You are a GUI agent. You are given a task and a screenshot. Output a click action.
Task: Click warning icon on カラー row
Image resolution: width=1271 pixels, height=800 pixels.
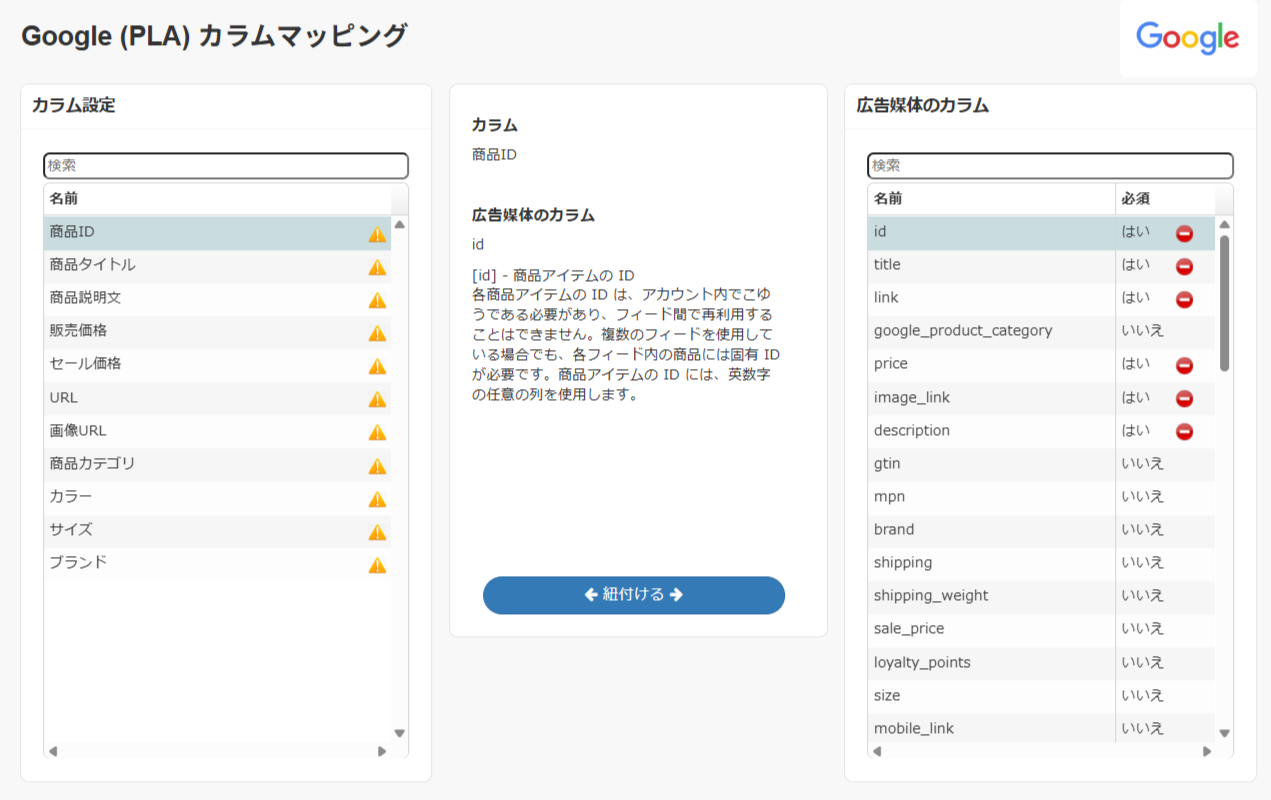377,499
